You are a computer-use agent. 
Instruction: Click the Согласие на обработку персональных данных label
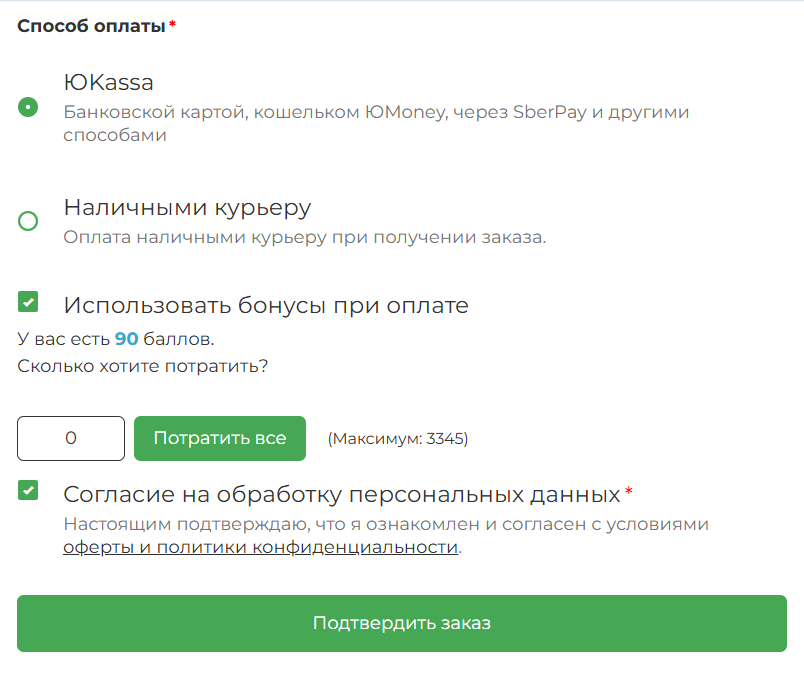coord(342,495)
